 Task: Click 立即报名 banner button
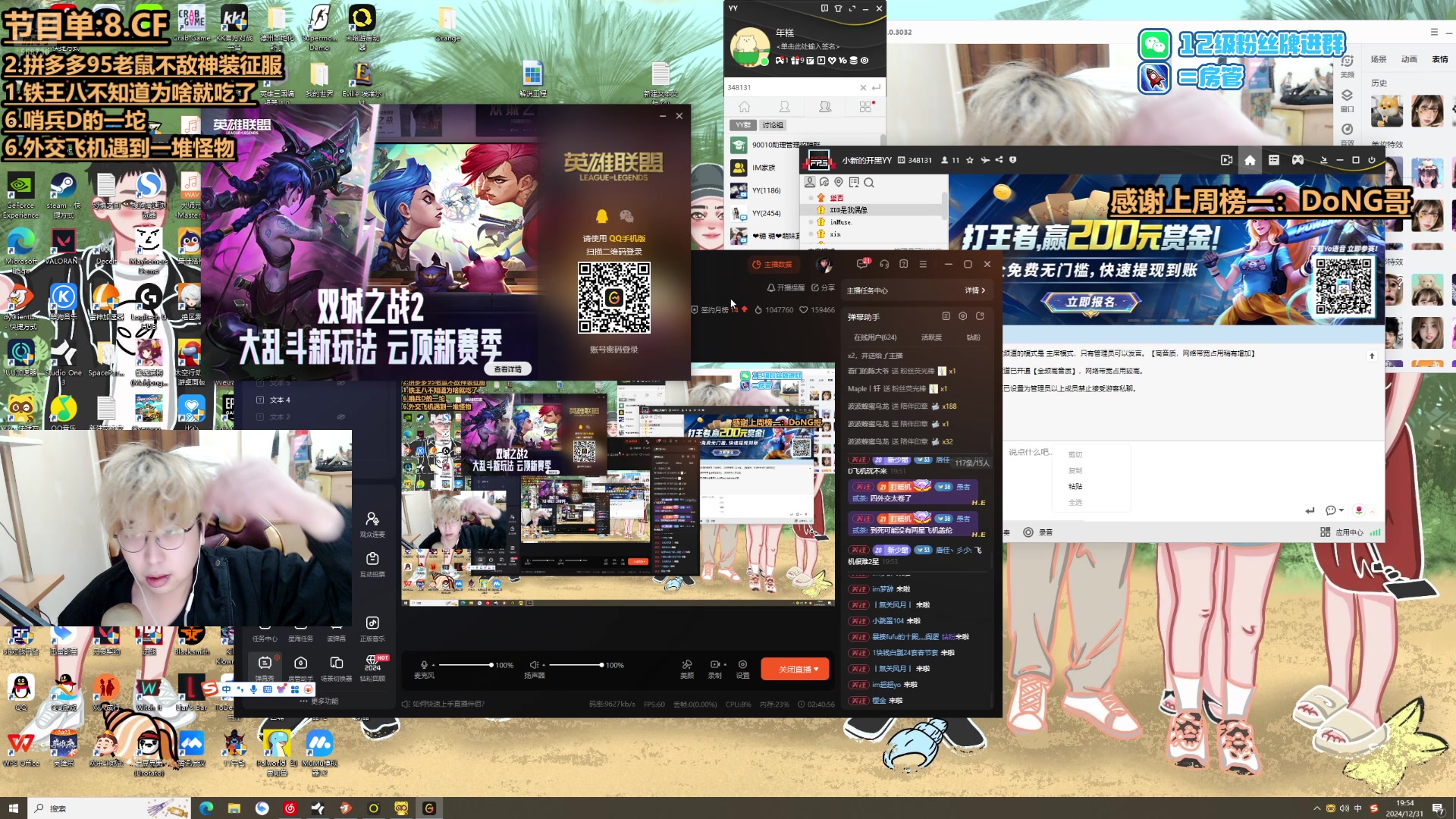(x=1090, y=302)
